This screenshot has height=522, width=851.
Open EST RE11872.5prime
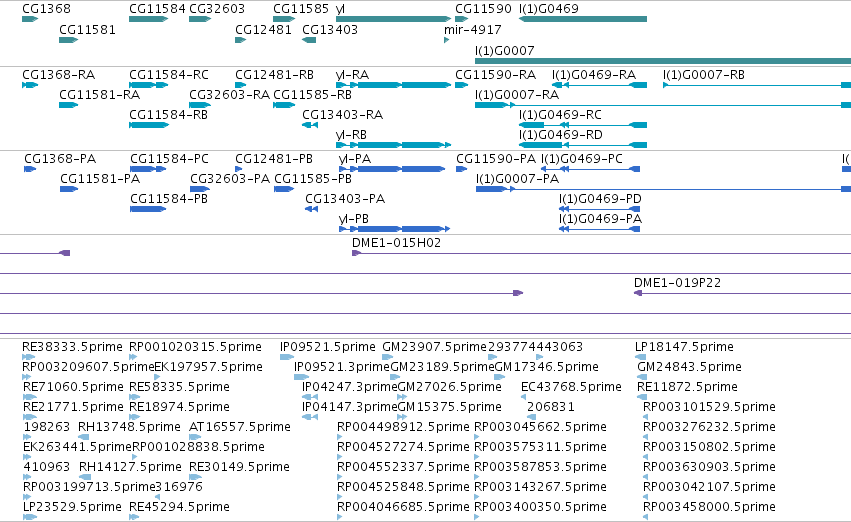click(x=643, y=397)
